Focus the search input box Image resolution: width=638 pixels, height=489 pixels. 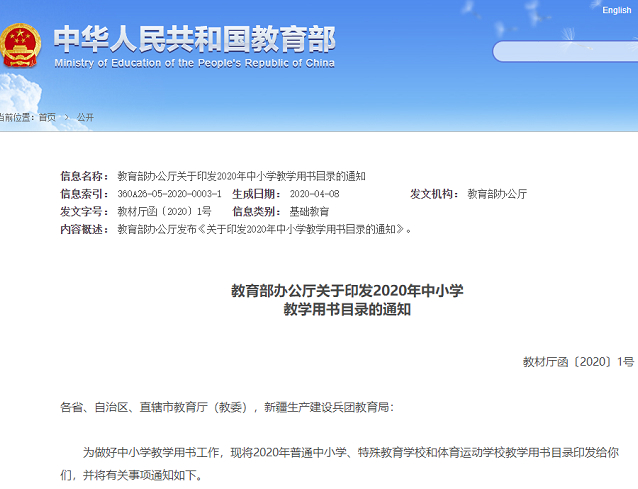coord(565,51)
